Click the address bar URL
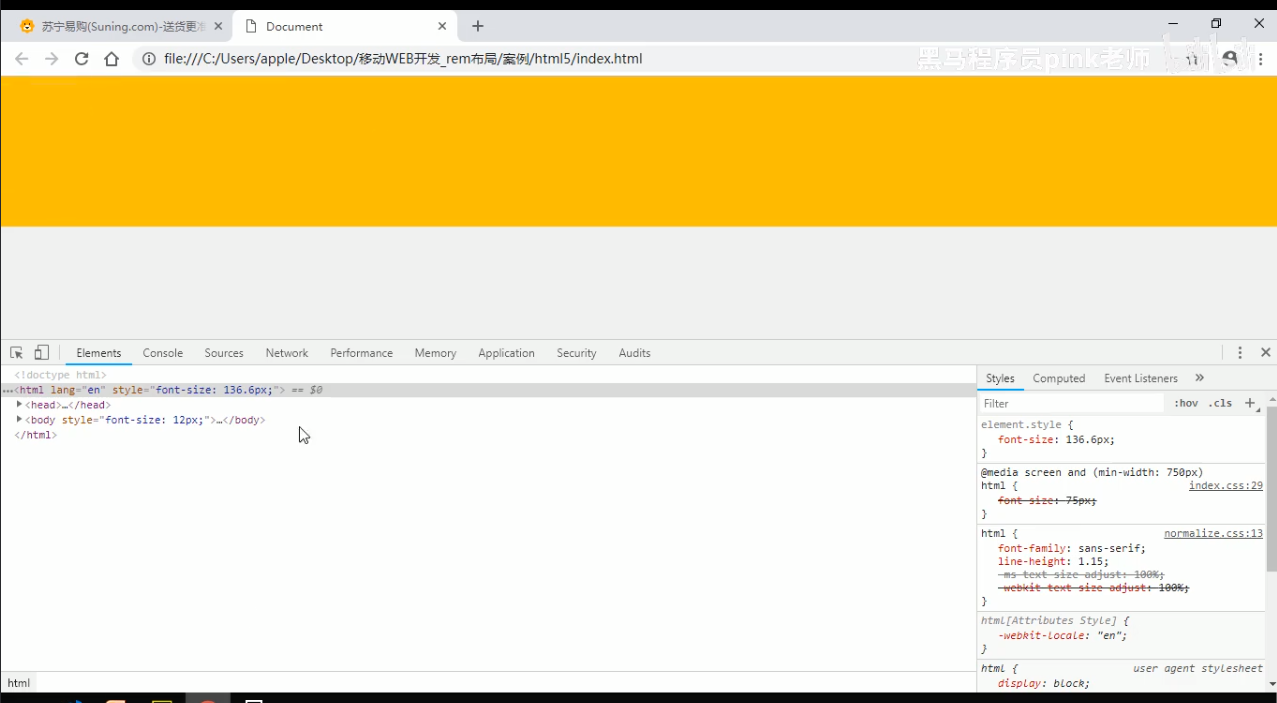Screen dimensions: 1277x703 [x=403, y=59]
